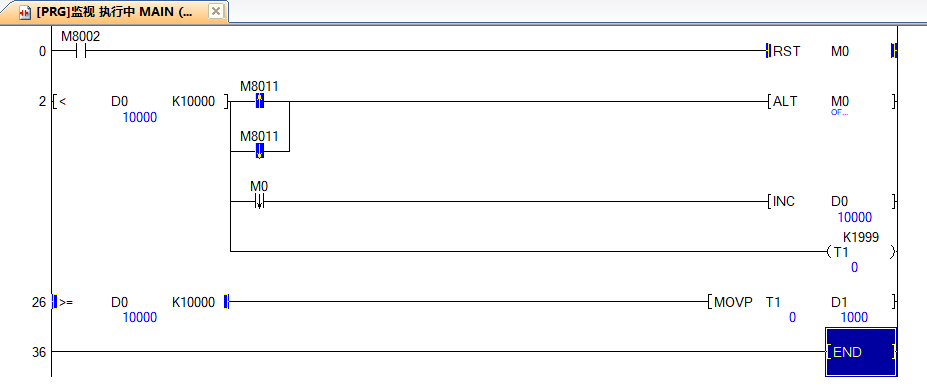Click the T1 timer coil
The height and width of the screenshot is (388, 927).
(861, 251)
